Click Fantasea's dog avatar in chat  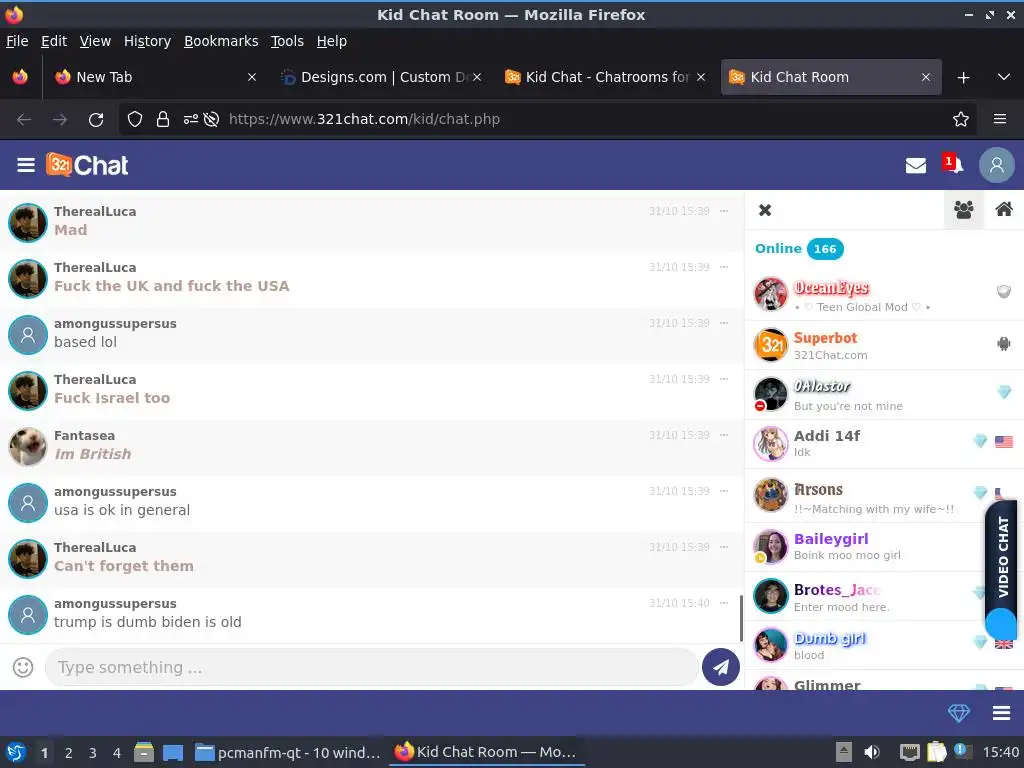click(27, 447)
